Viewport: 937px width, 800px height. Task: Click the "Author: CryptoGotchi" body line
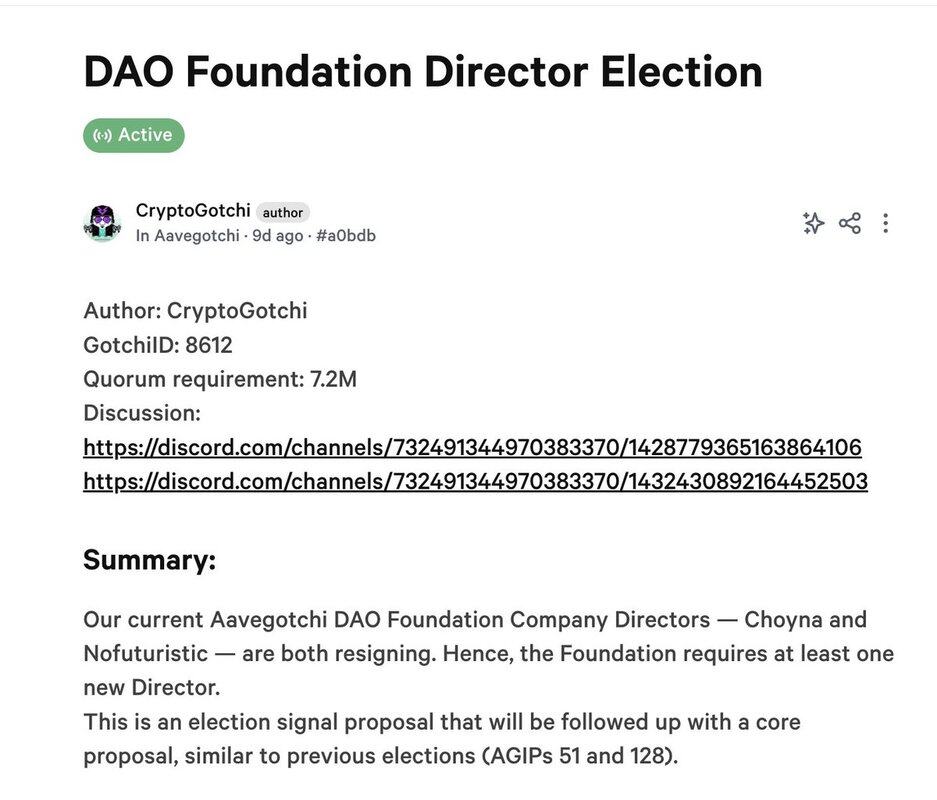click(x=195, y=311)
